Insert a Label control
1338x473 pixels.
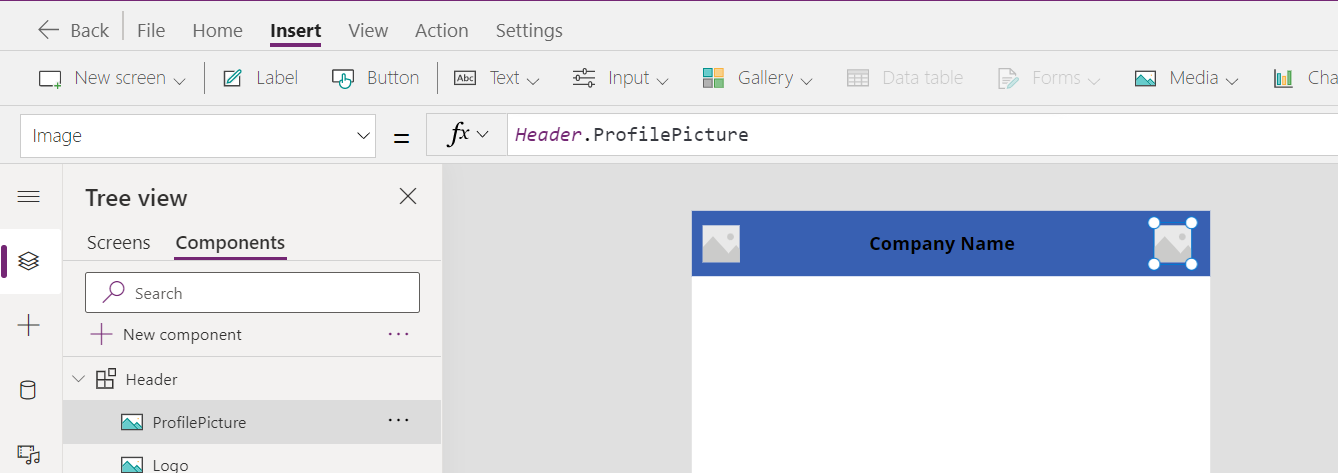[260, 78]
